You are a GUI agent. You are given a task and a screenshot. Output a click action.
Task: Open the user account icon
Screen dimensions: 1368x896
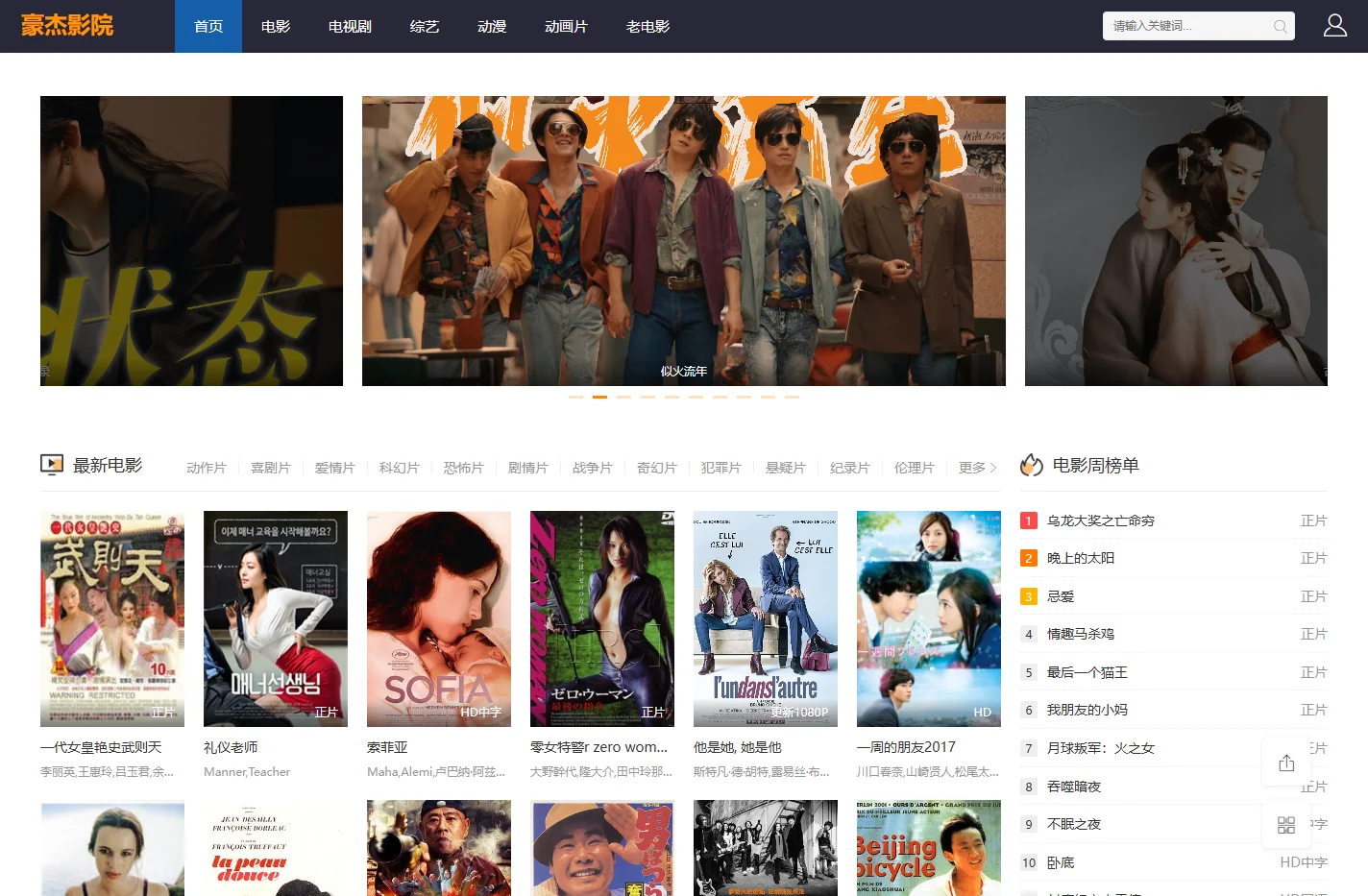click(1335, 26)
